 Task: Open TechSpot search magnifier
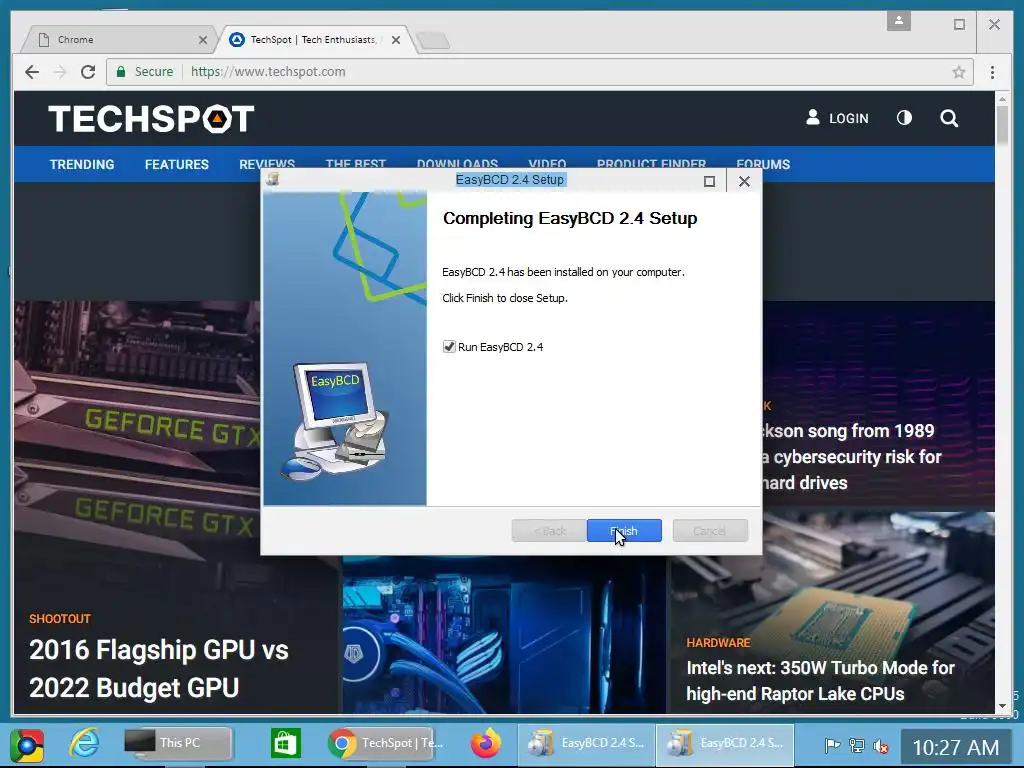pos(949,118)
